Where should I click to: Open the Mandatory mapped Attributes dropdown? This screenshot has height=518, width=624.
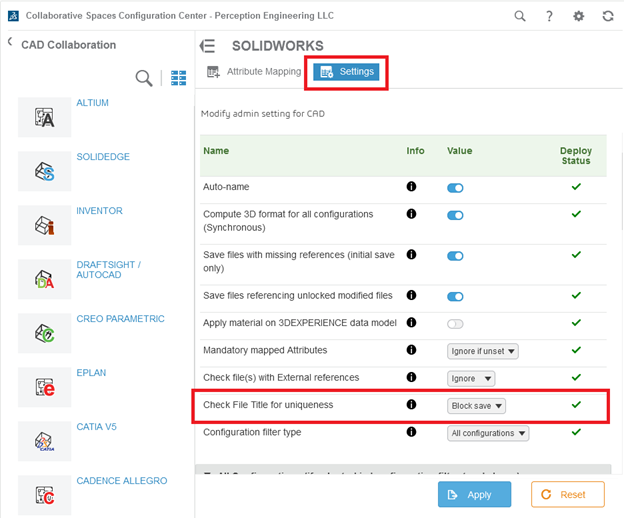483,351
